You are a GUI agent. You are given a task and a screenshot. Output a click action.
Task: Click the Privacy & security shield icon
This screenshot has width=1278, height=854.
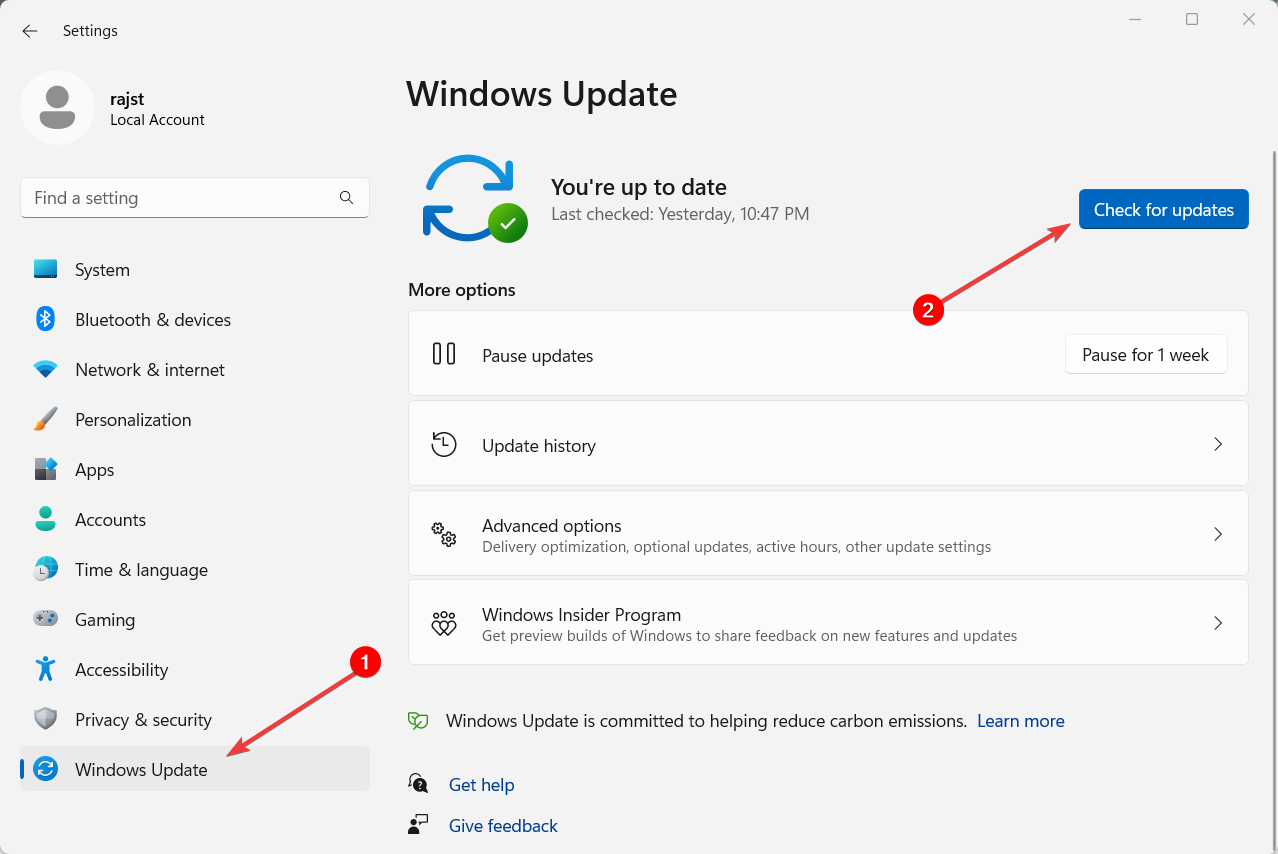[45, 719]
